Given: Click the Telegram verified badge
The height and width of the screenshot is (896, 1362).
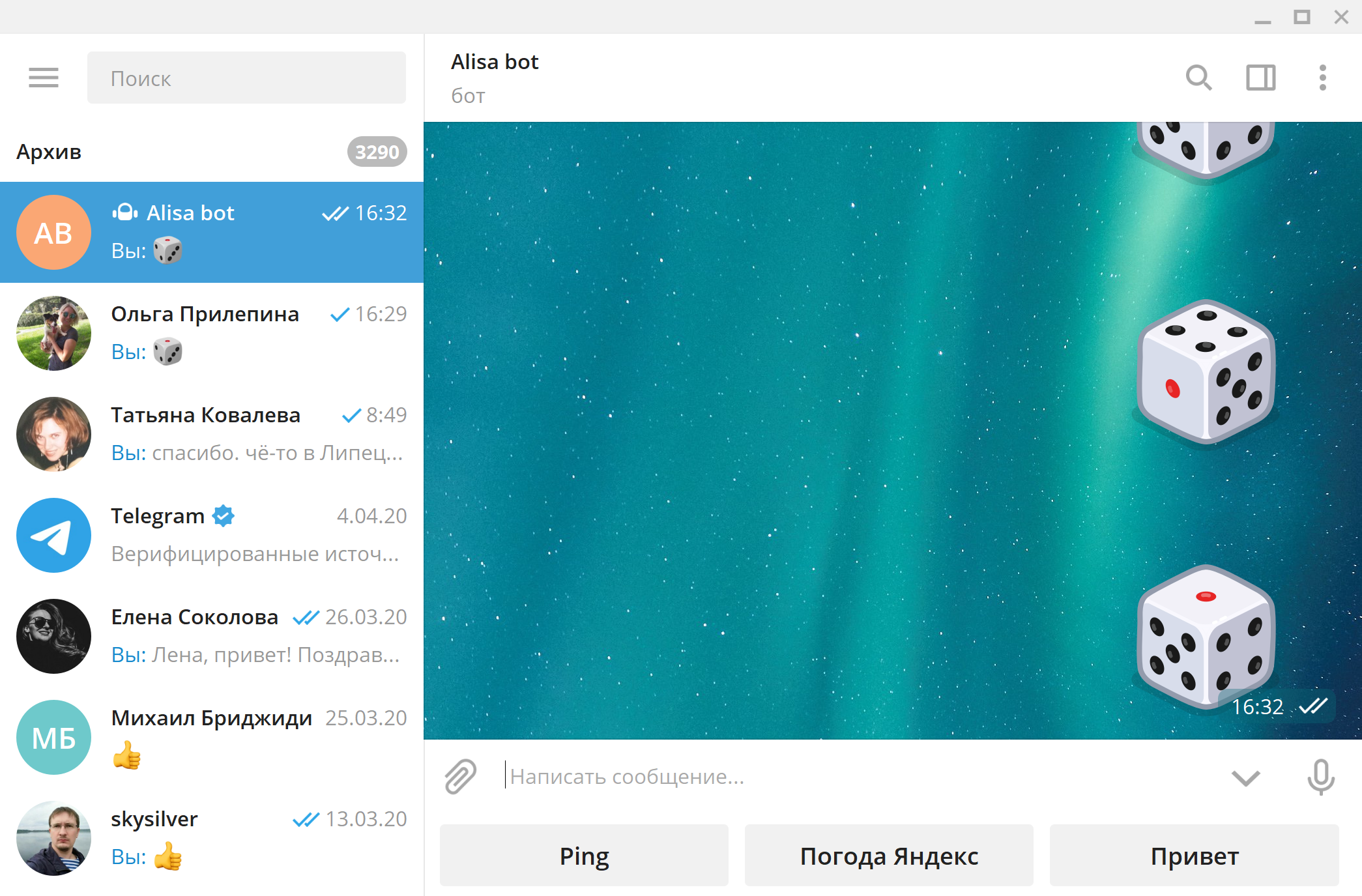Looking at the screenshot, I should tap(222, 515).
